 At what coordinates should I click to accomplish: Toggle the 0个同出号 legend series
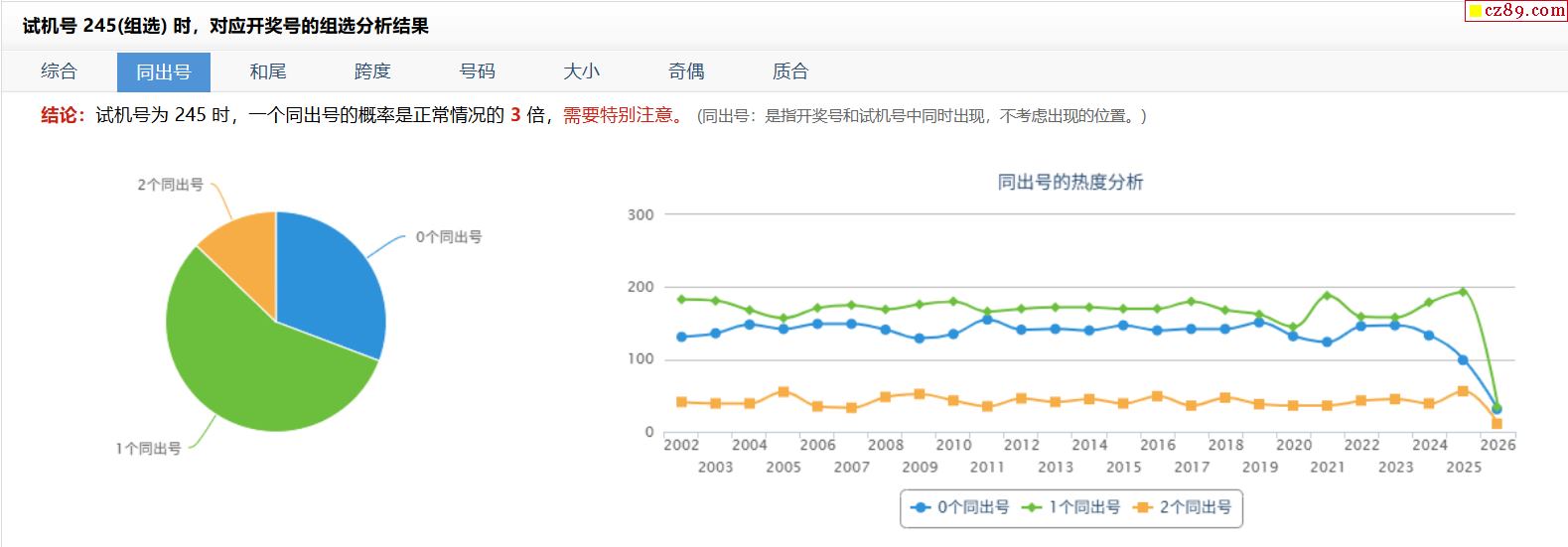point(960,507)
